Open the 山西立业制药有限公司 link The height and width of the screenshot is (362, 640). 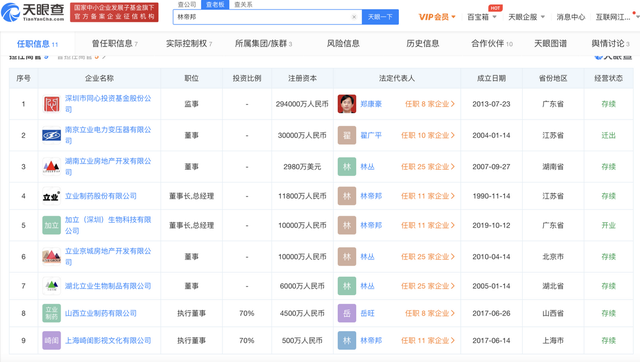point(101,313)
